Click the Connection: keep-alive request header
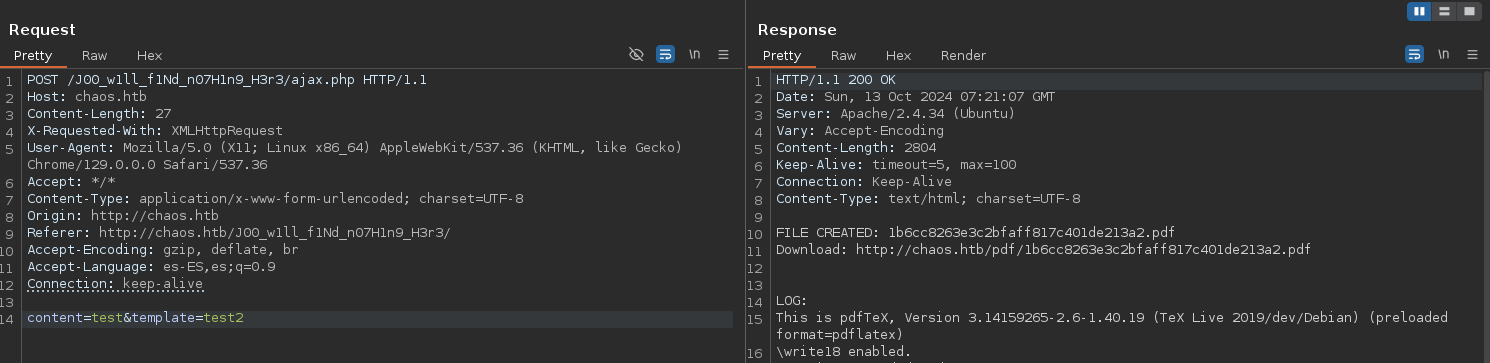Image resolution: width=1490 pixels, height=363 pixels. [115, 283]
